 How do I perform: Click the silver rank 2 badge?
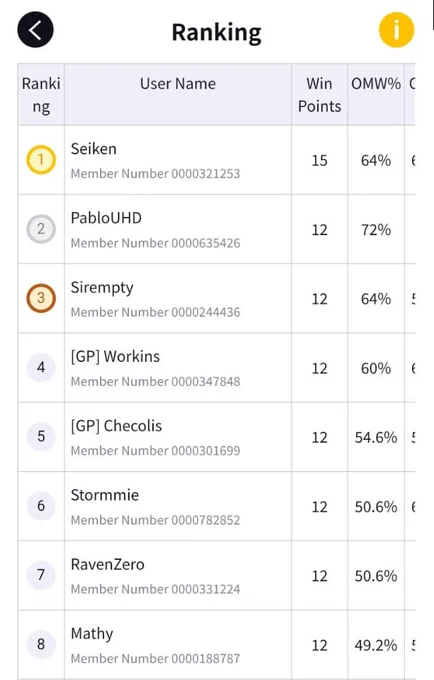pyautogui.click(x=41, y=229)
